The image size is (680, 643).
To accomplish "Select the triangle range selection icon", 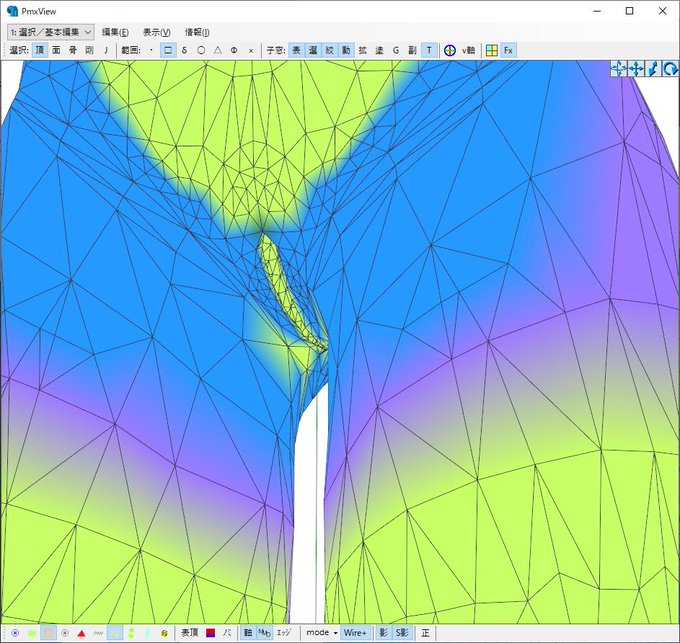I will (218, 50).
